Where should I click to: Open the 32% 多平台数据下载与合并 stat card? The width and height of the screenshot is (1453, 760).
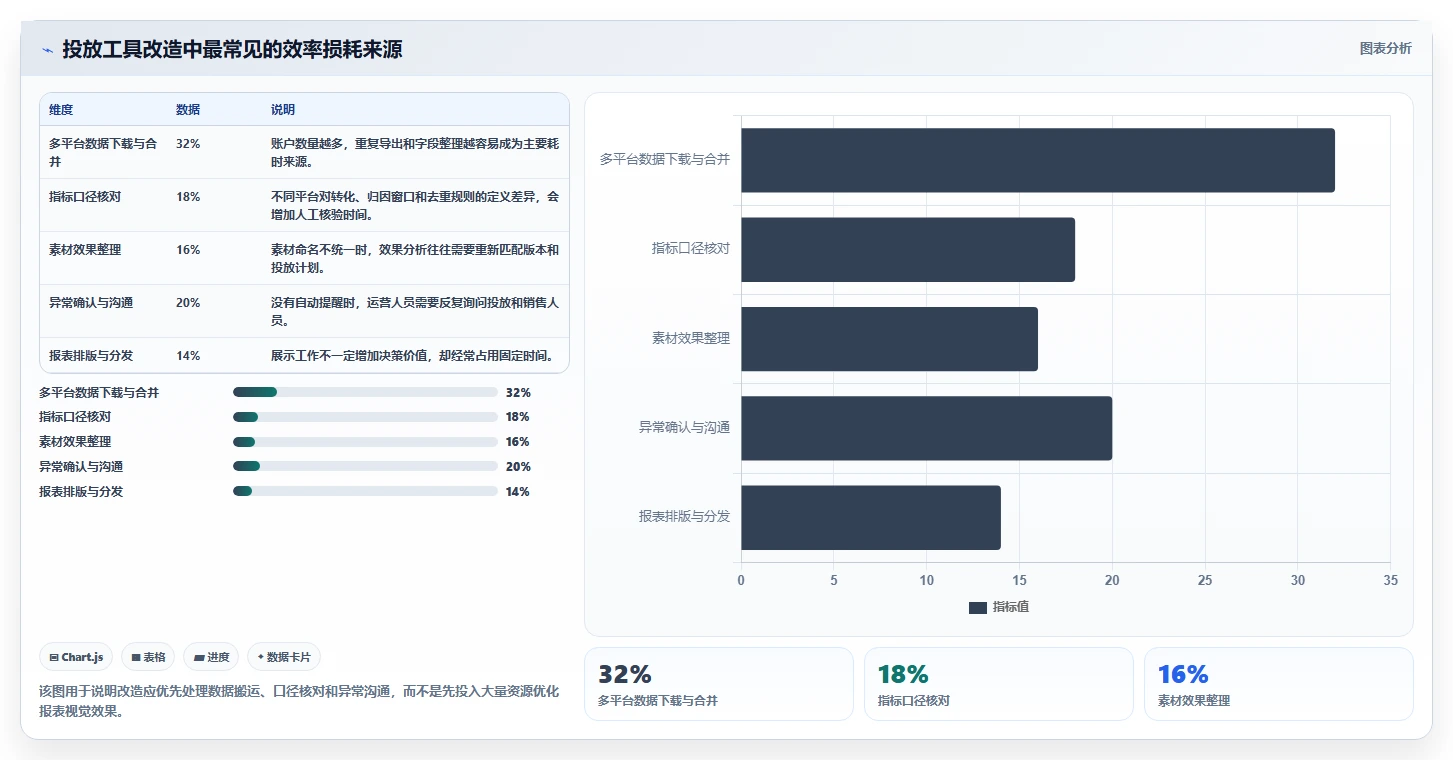pos(719,684)
